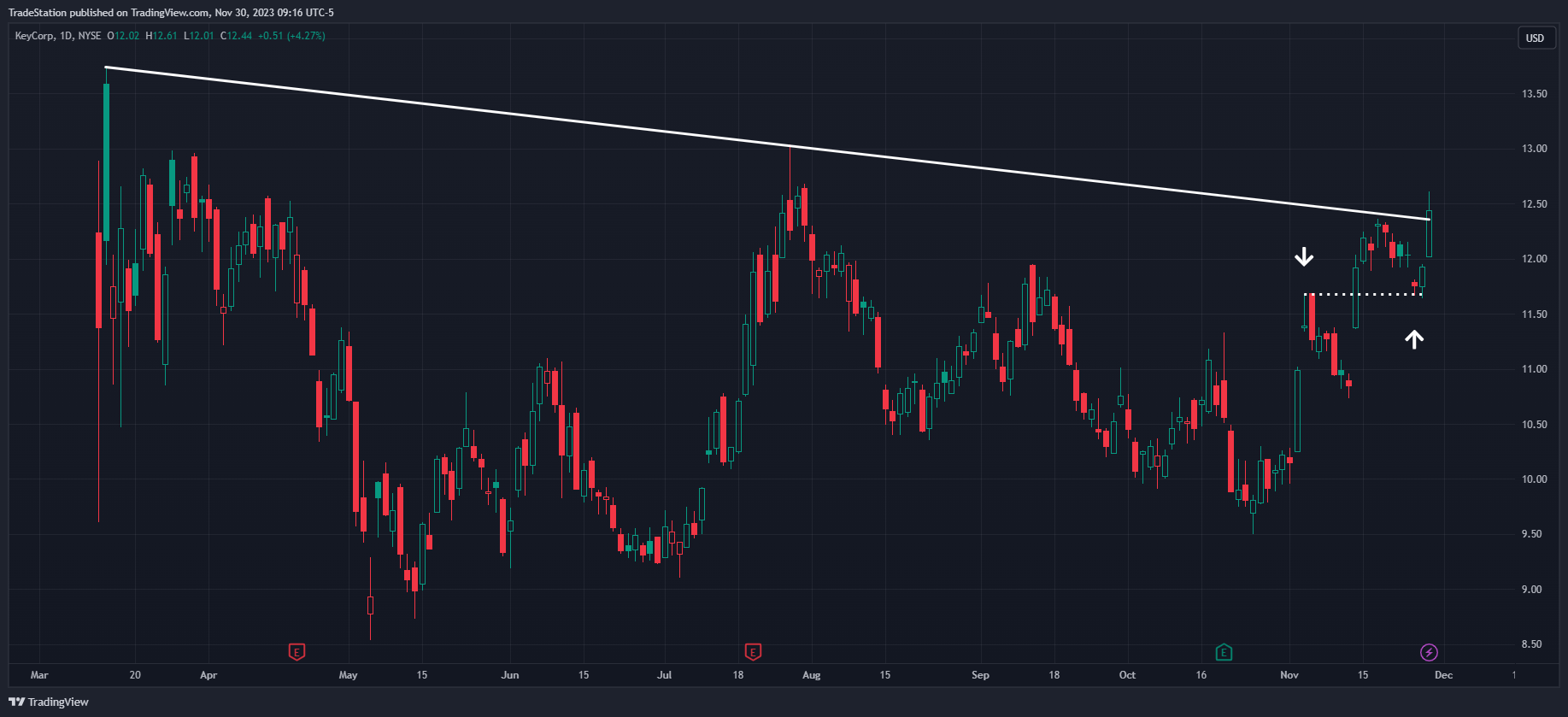Click the 12.50 price axis label

(x=1534, y=204)
